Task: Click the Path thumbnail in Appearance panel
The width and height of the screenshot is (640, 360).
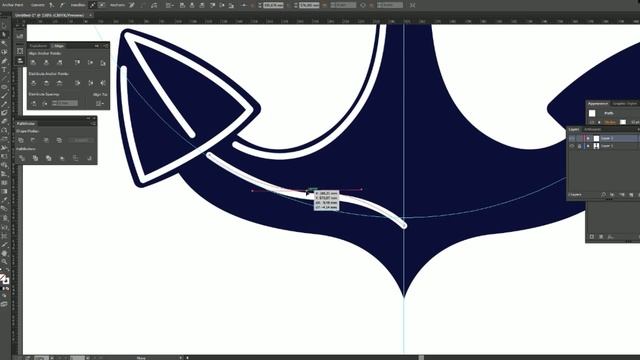Action: point(592,113)
